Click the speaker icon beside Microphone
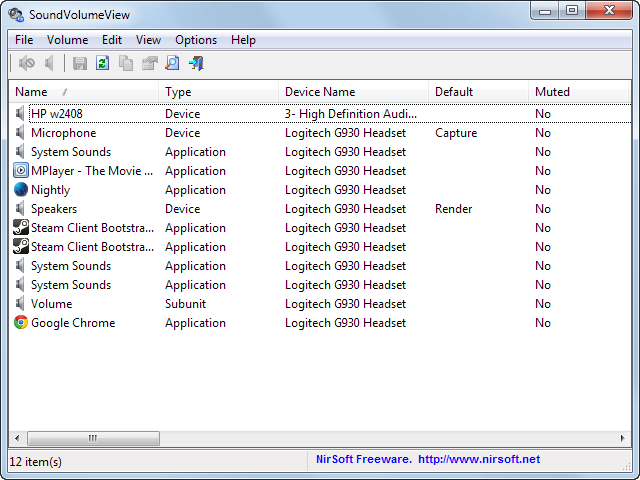Viewport: 640px width, 480px height. coord(20,133)
